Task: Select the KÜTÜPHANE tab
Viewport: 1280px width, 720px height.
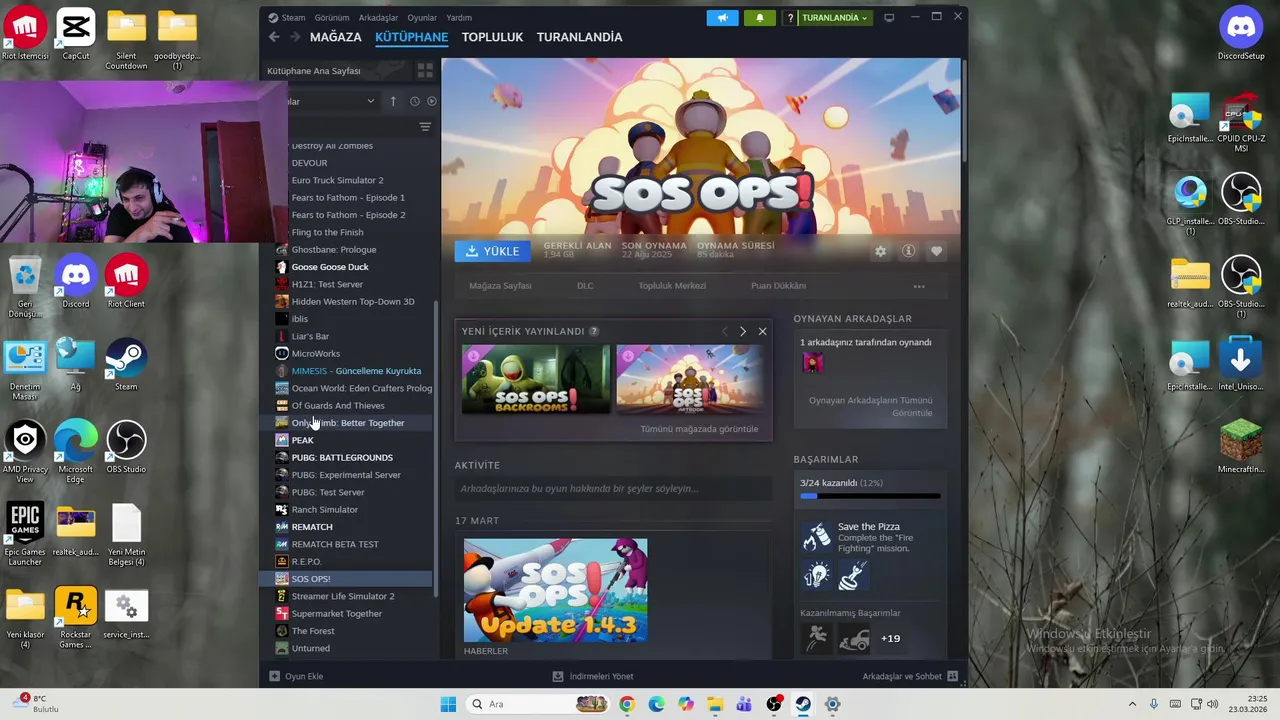Action: click(411, 37)
